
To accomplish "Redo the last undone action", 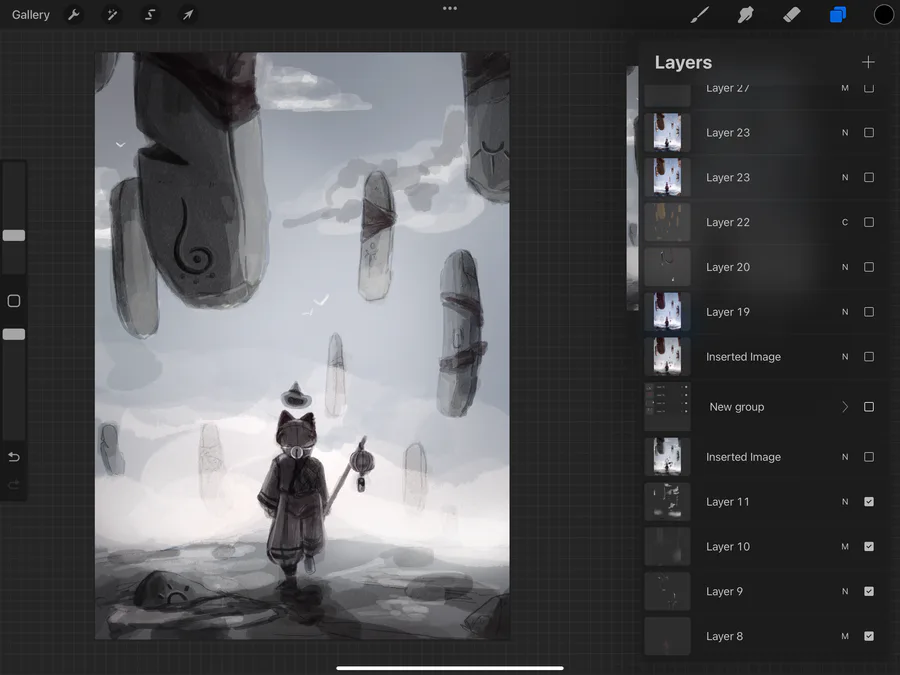I will pos(14,486).
